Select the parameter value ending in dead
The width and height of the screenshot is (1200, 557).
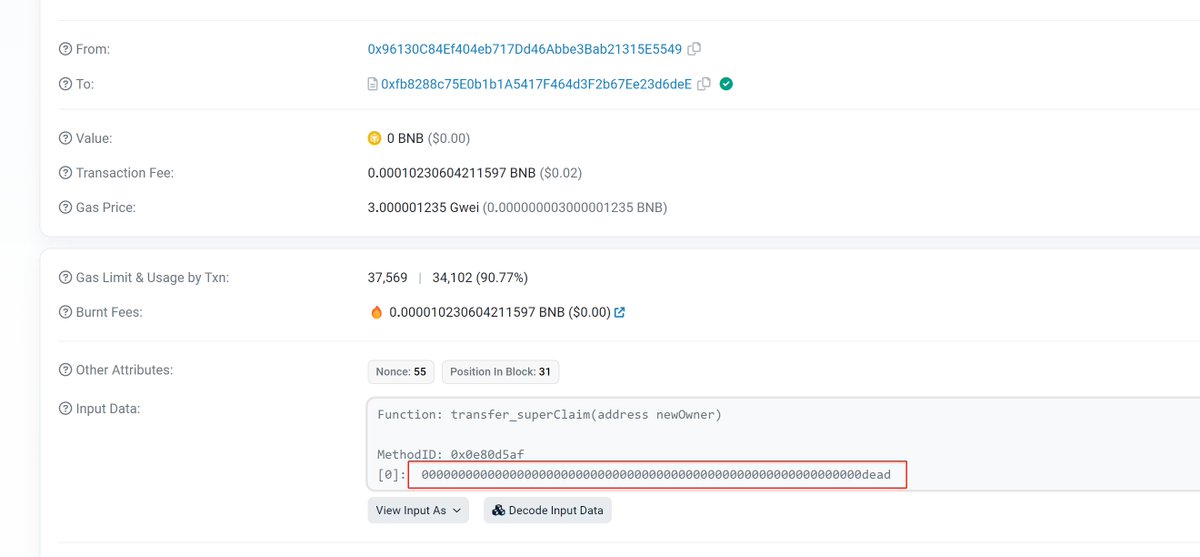click(x=656, y=474)
